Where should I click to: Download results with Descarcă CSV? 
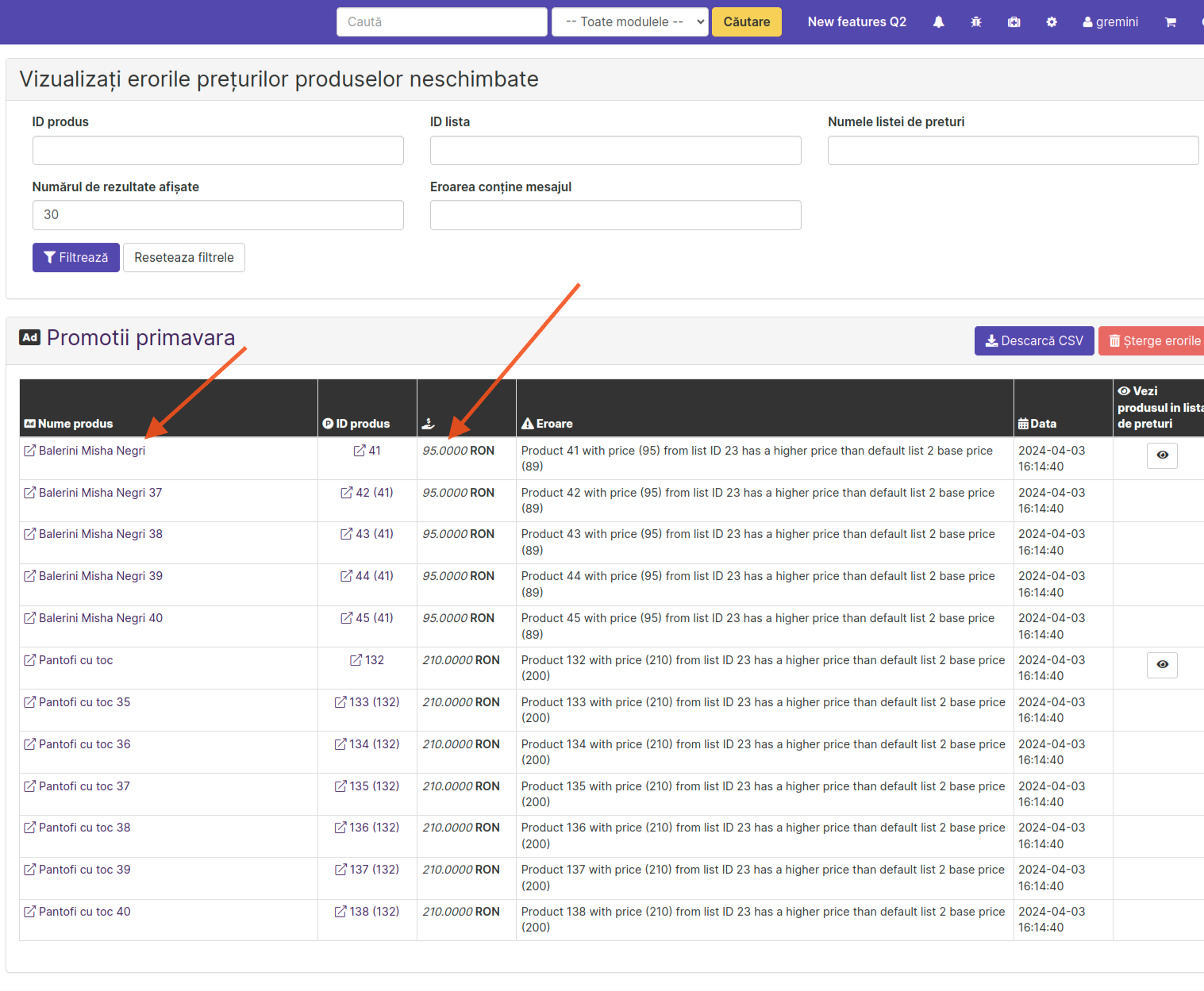(1034, 341)
